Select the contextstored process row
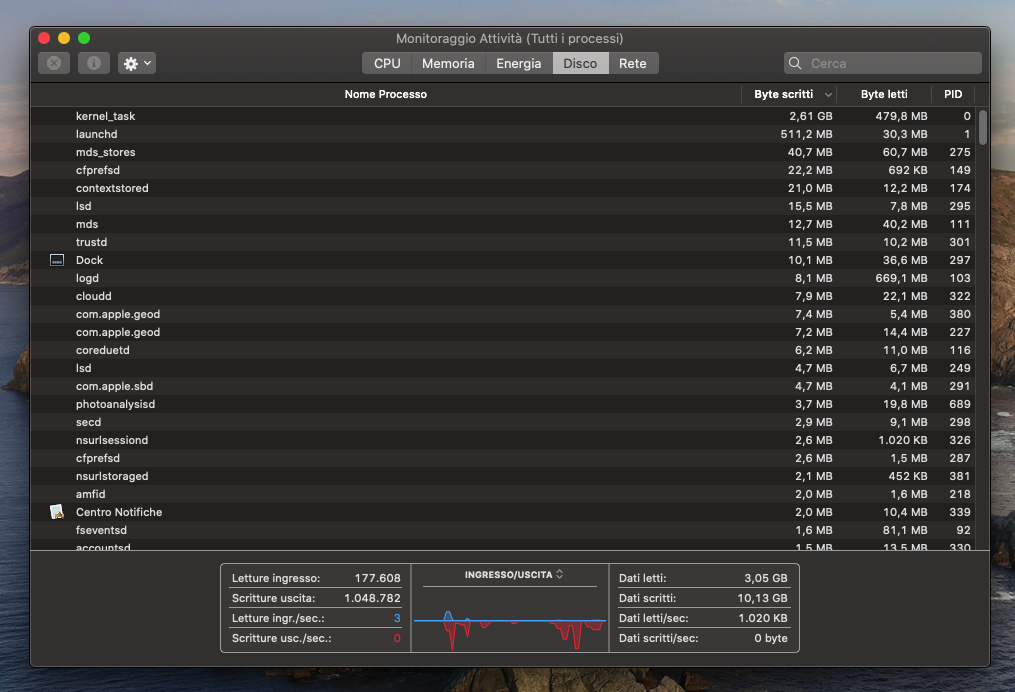The width and height of the screenshot is (1015, 692). 502,188
